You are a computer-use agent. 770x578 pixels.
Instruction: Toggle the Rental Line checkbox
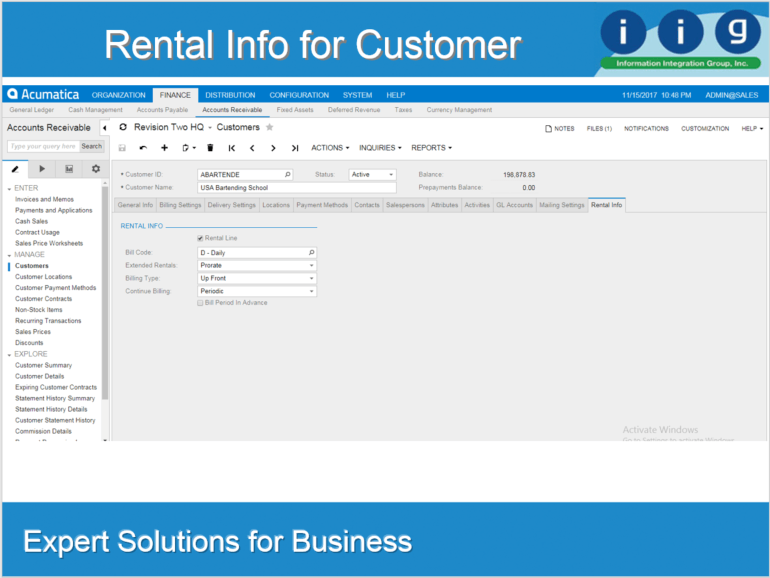click(200, 238)
